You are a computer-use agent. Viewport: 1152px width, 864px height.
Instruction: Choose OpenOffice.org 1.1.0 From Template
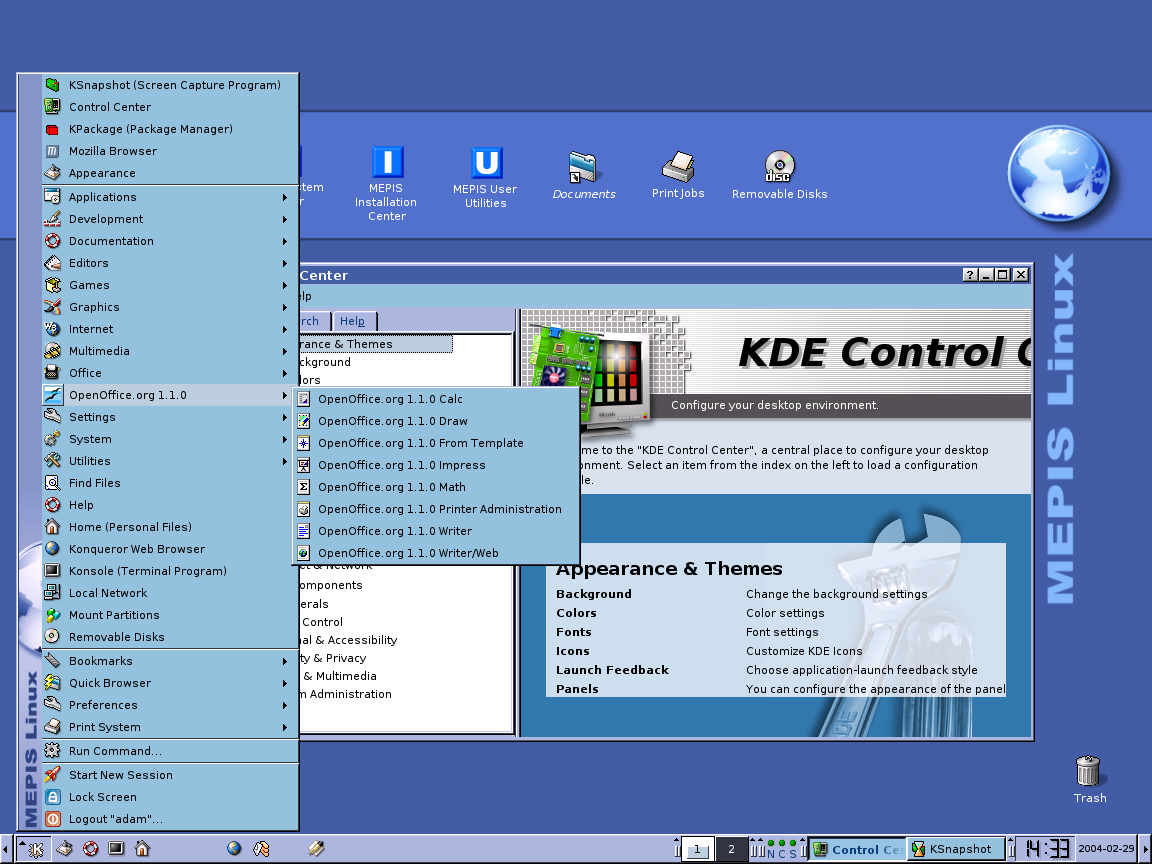[436, 443]
